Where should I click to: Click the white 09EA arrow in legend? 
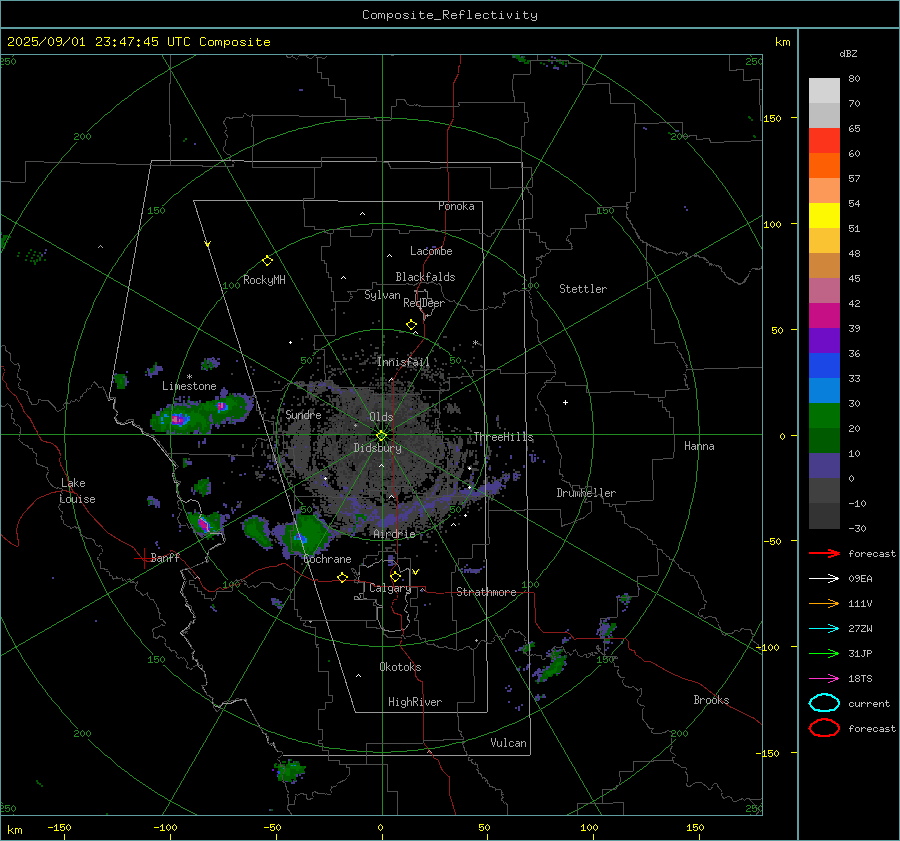click(x=824, y=578)
